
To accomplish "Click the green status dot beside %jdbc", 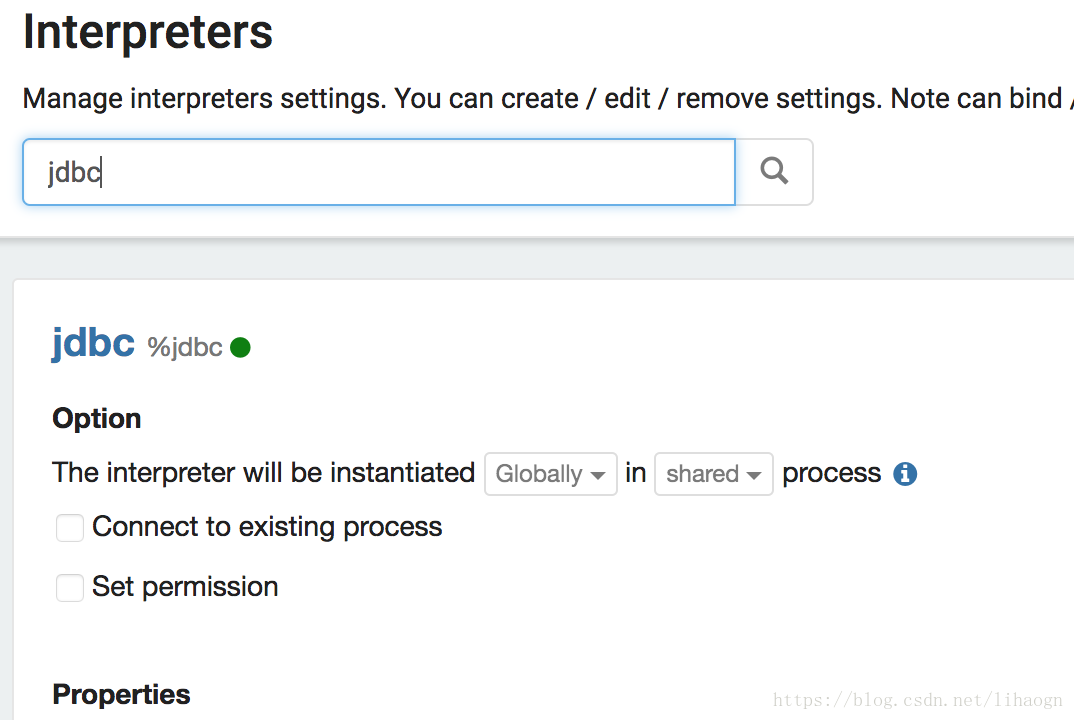I will tap(240, 347).
